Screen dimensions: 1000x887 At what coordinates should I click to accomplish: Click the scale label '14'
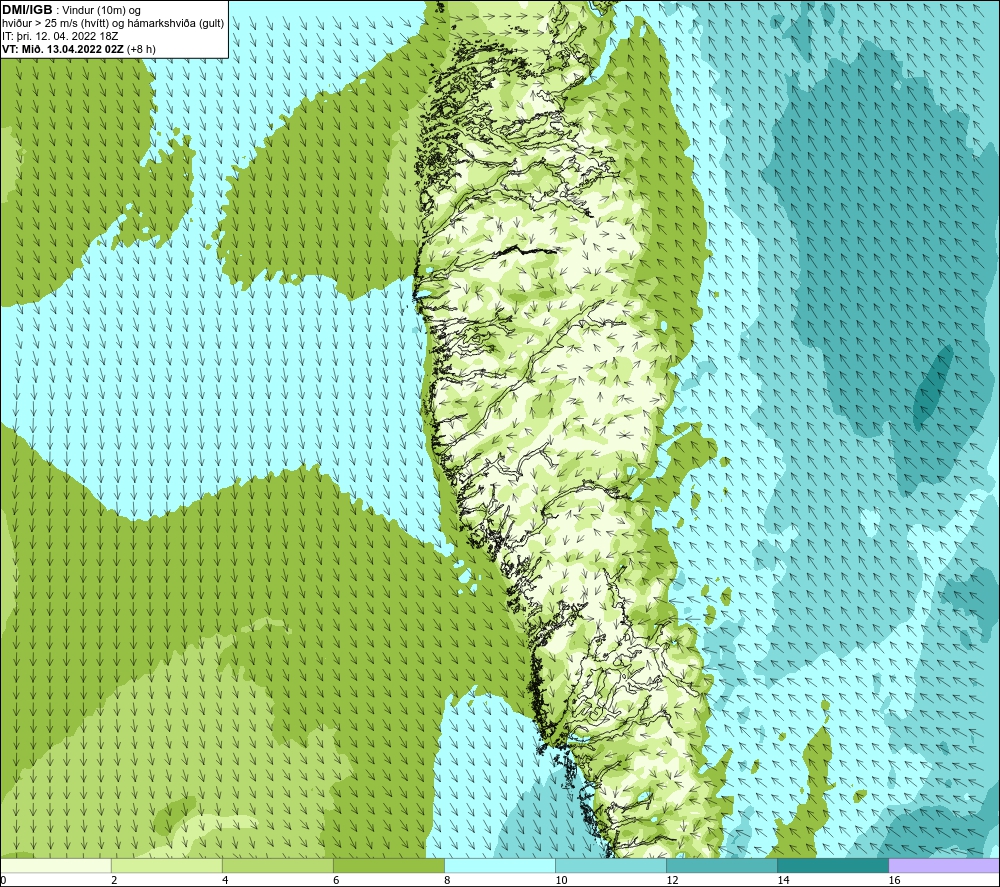[783, 880]
